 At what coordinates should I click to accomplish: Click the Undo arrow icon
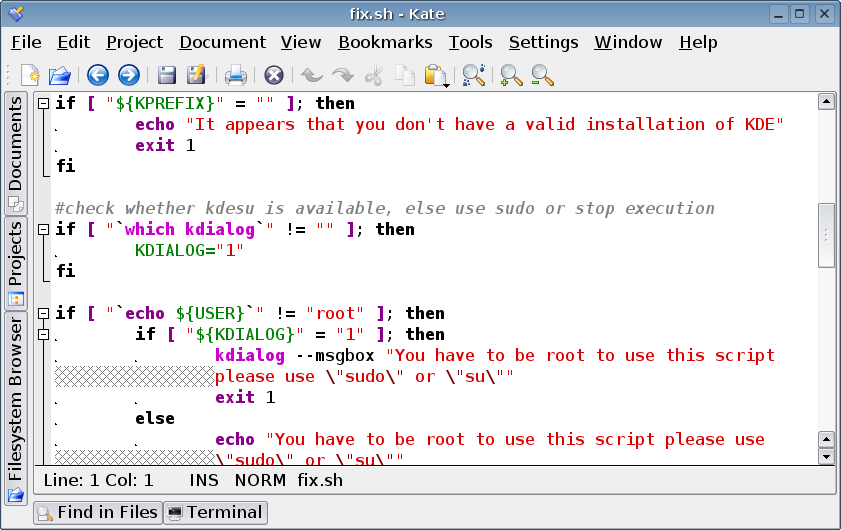312,75
